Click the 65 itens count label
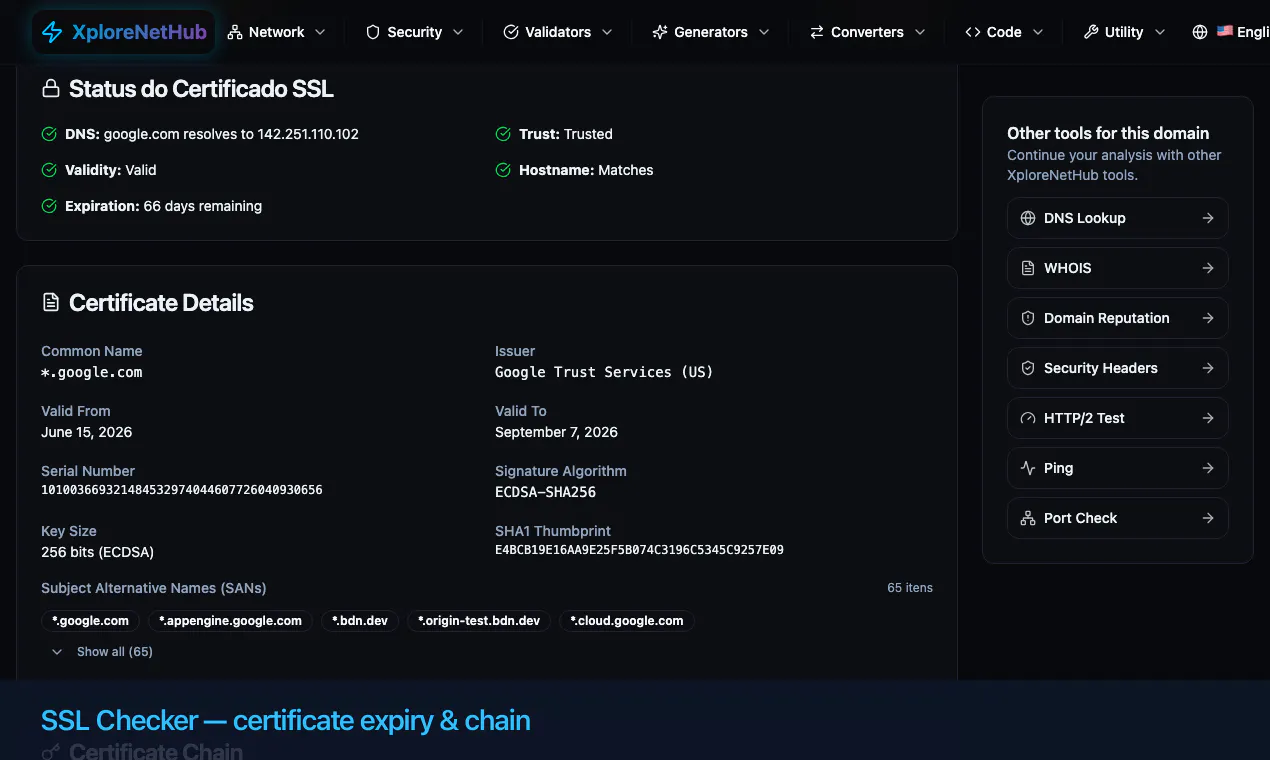This screenshot has width=1270, height=760. [x=910, y=588]
